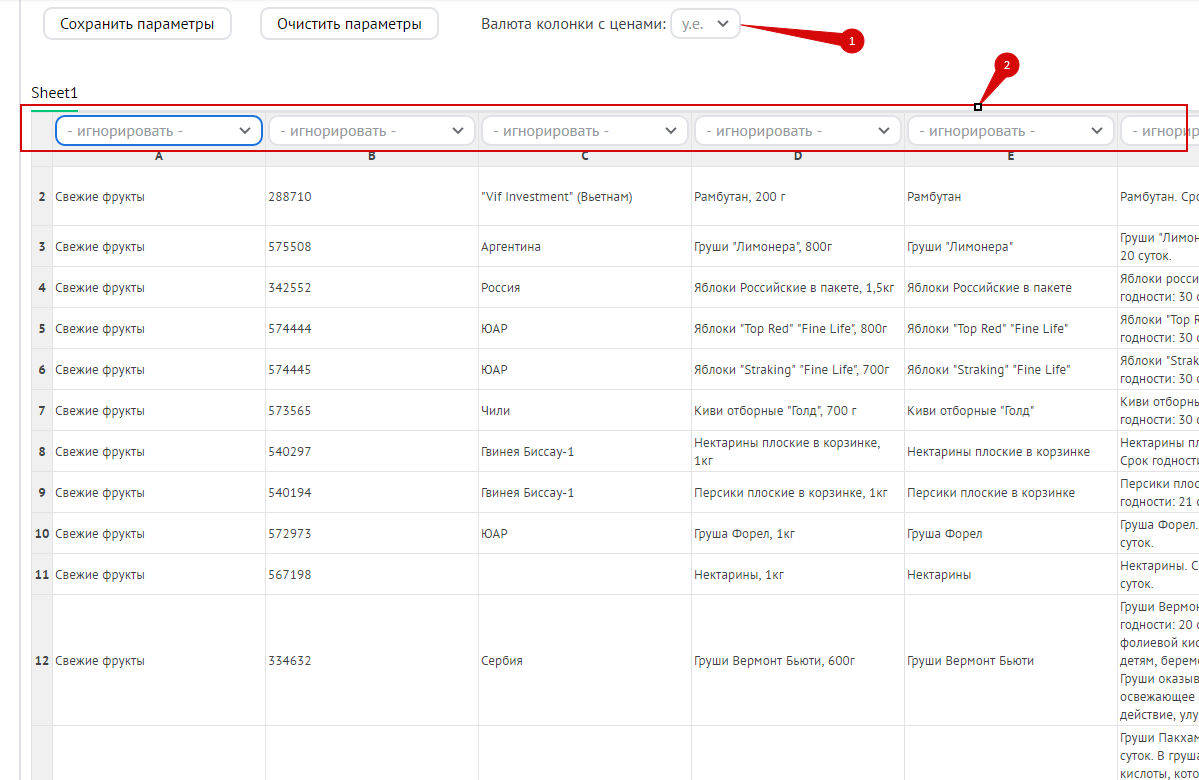Click the cell with code 288710
The image size is (1199, 780).
372,197
